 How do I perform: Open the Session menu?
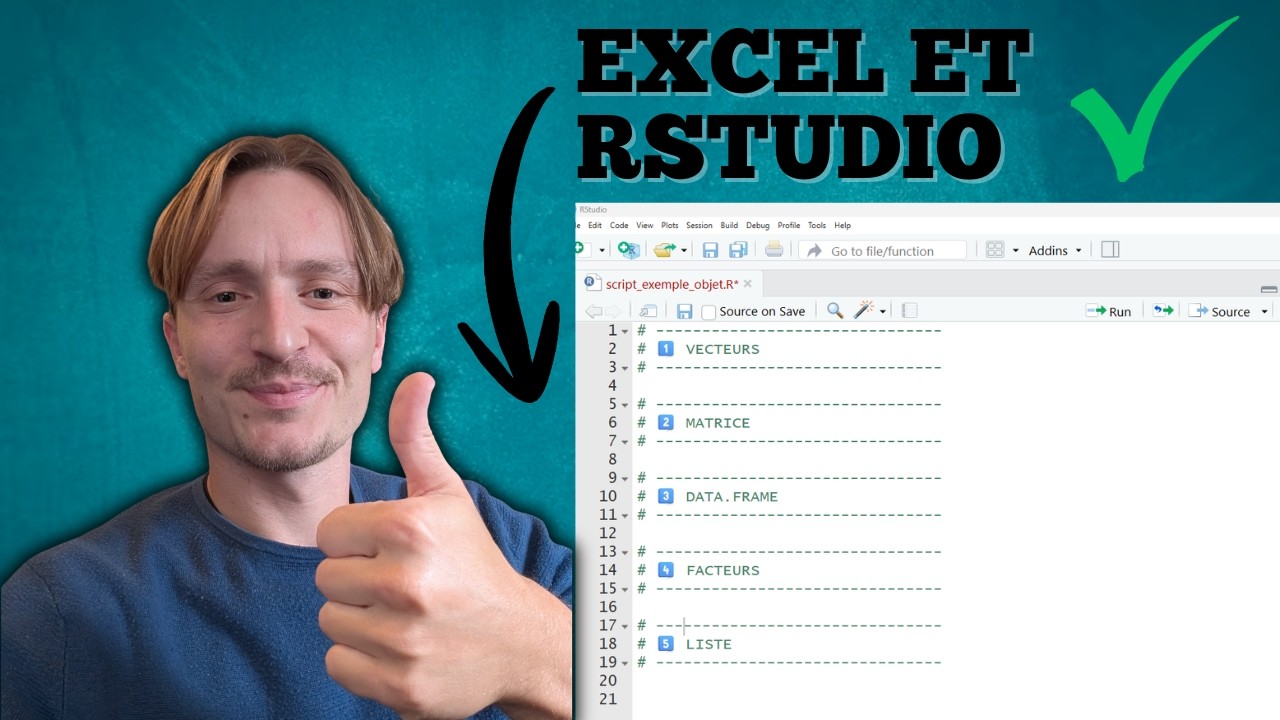click(x=699, y=226)
